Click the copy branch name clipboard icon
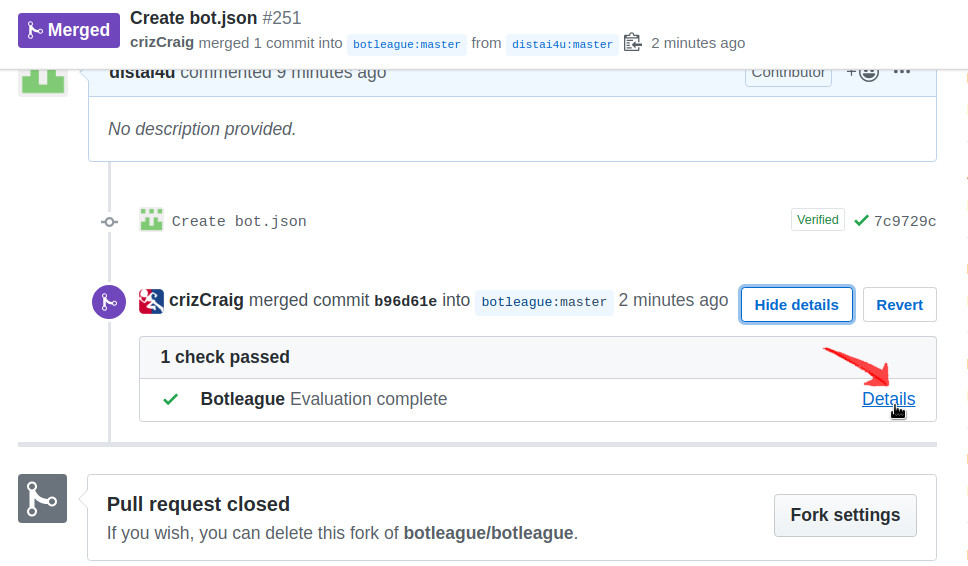The width and height of the screenshot is (968, 566). coord(632,43)
